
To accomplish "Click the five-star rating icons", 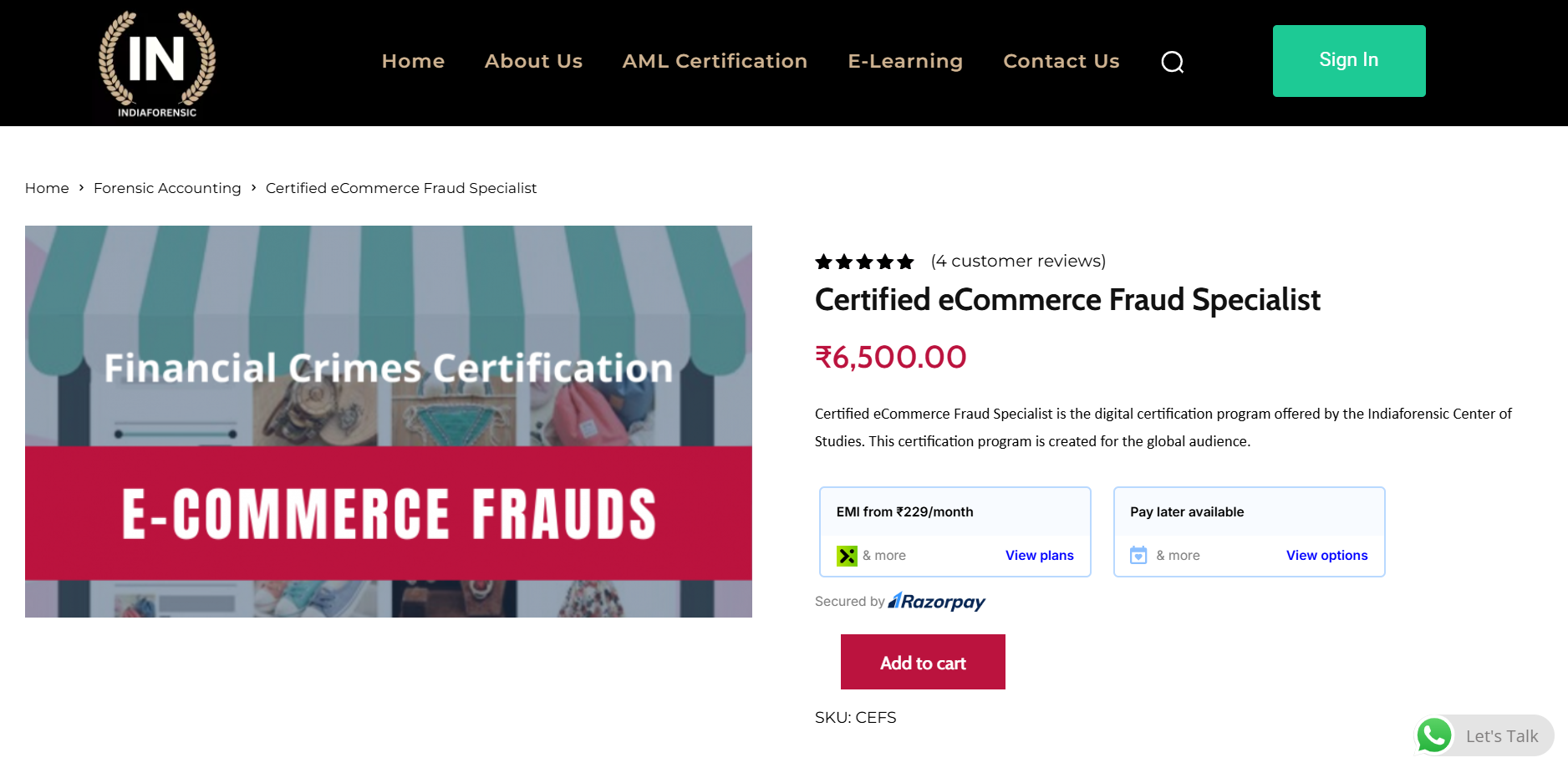I will (x=864, y=262).
